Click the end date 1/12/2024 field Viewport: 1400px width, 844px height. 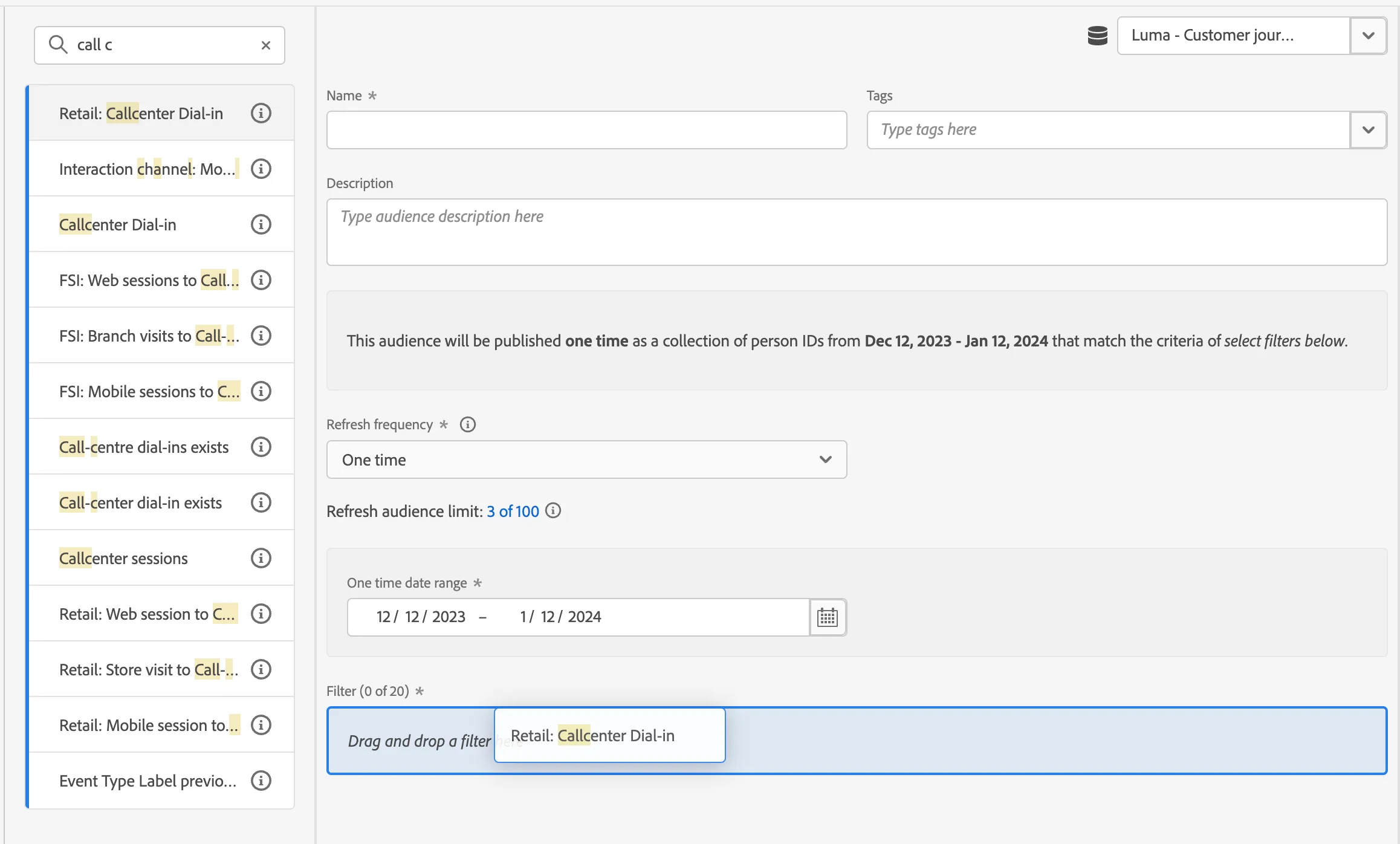pyautogui.click(x=560, y=617)
